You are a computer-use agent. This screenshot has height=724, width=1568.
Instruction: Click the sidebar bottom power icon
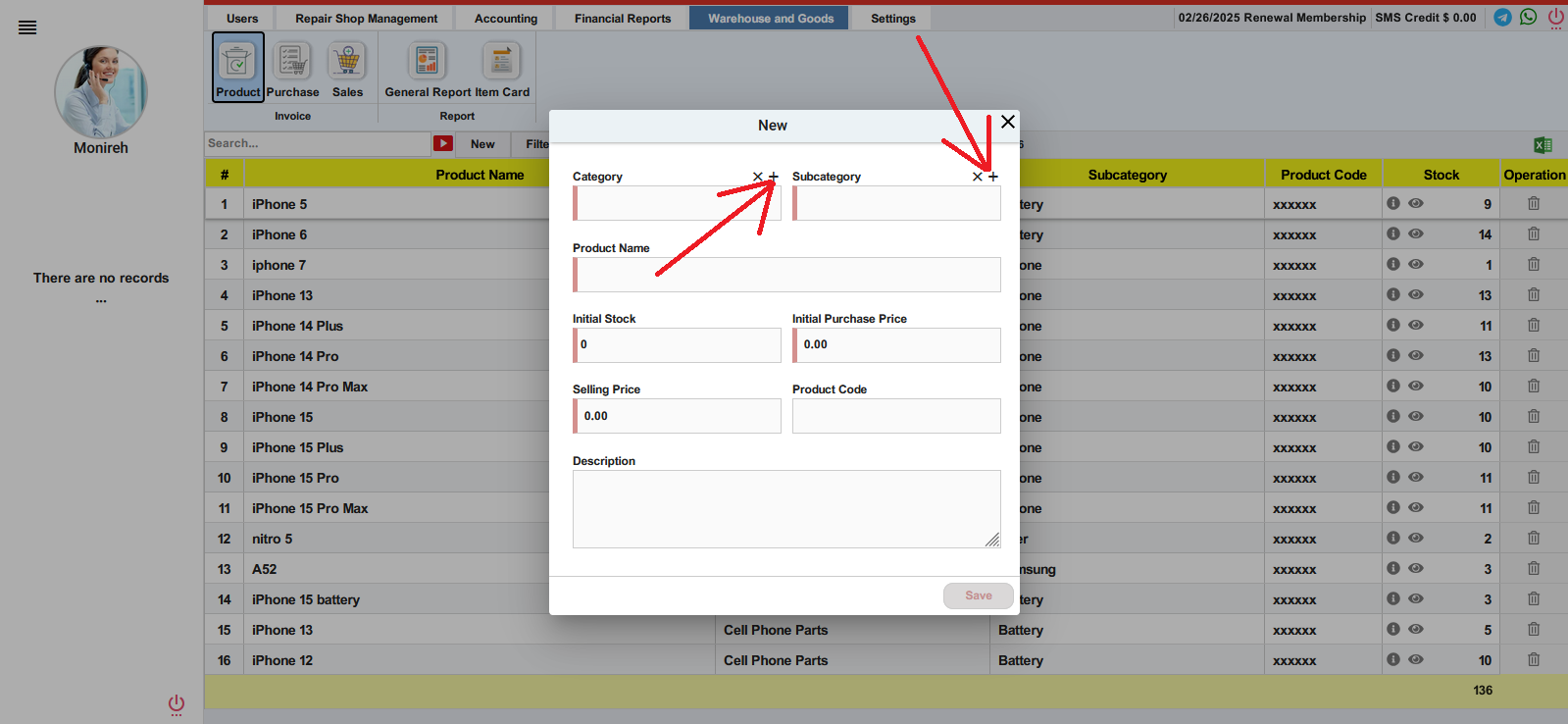point(177,704)
